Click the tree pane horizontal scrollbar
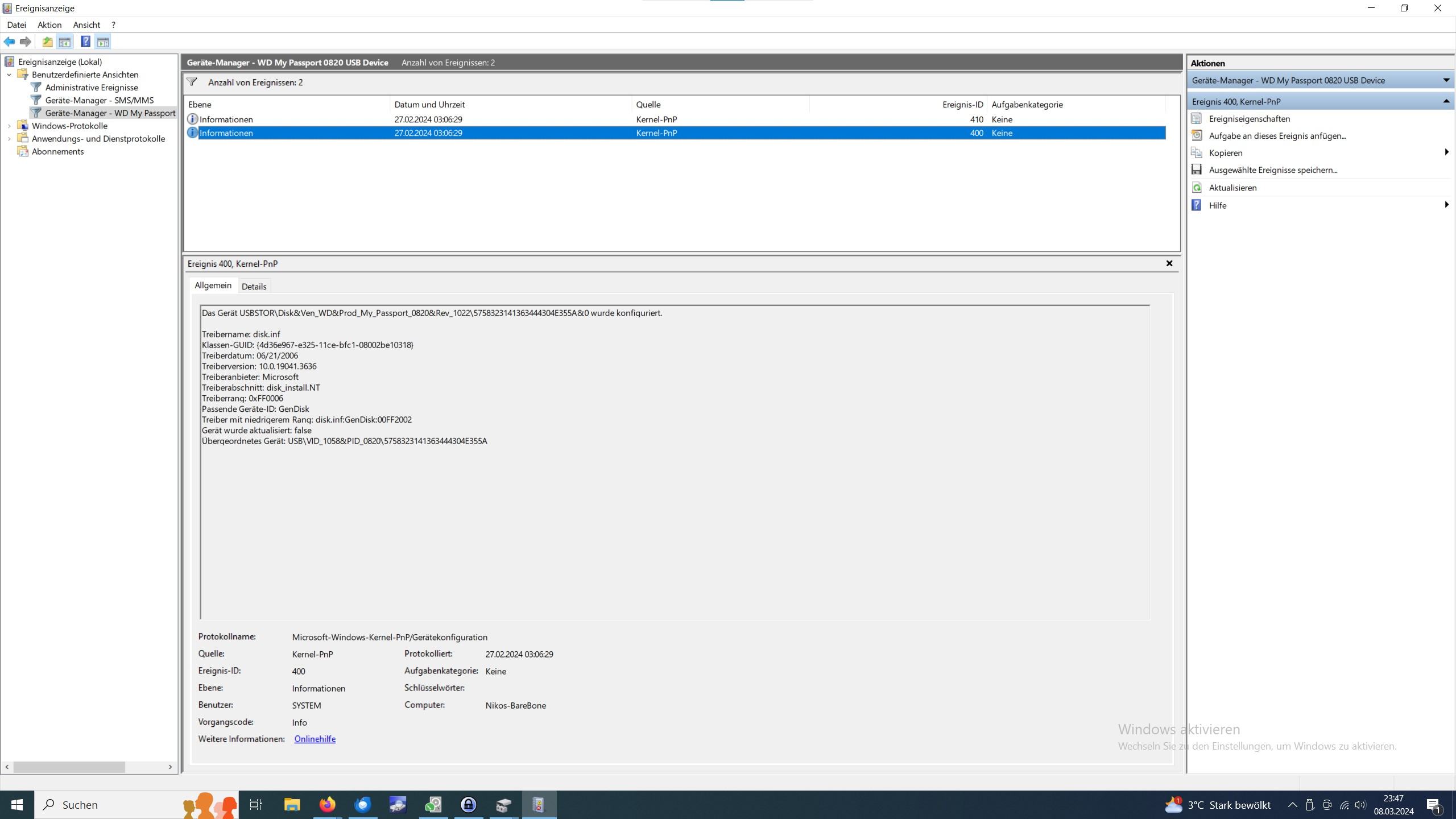Image resolution: width=1456 pixels, height=819 pixels. click(69, 767)
